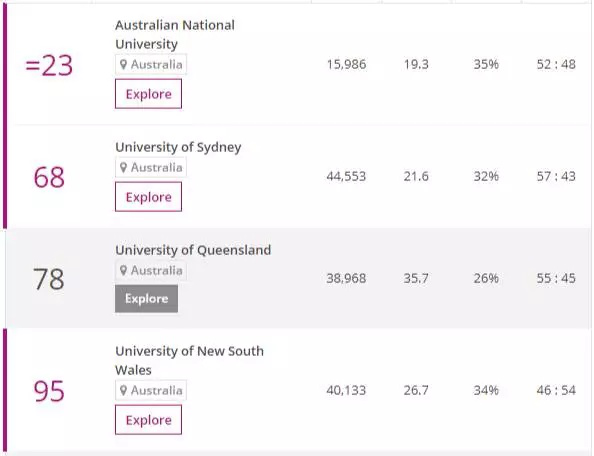Open the Australian National University name link
The width and height of the screenshot is (594, 456).
[x=175, y=34]
